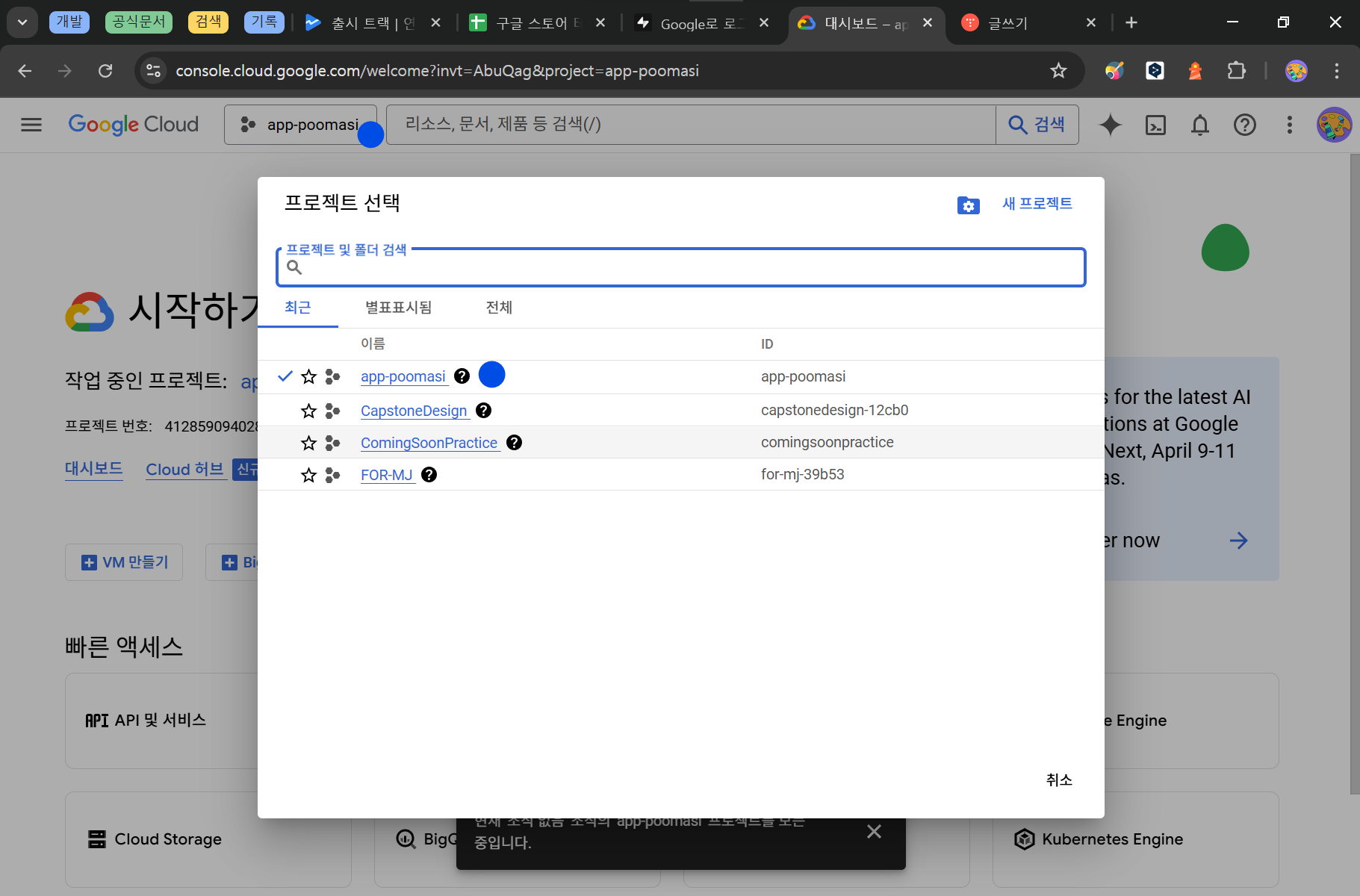Click the project-type icon in the CapstoneDesign row

point(333,411)
